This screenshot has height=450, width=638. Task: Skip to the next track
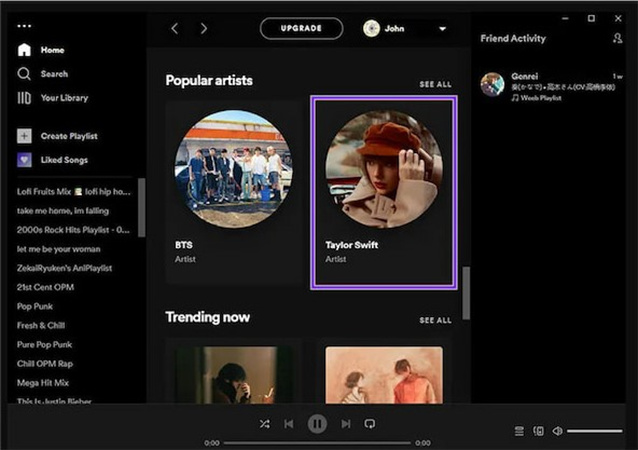point(345,424)
